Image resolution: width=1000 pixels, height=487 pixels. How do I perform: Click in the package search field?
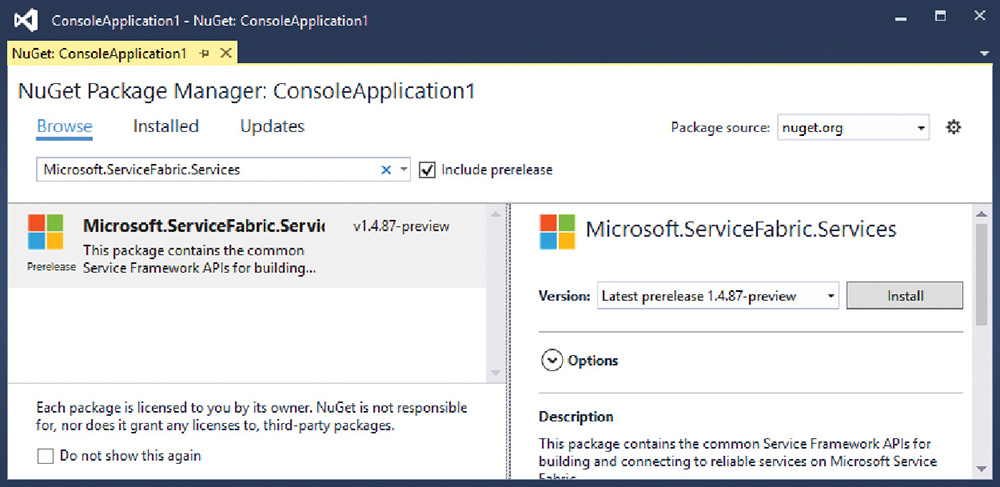tap(207, 170)
